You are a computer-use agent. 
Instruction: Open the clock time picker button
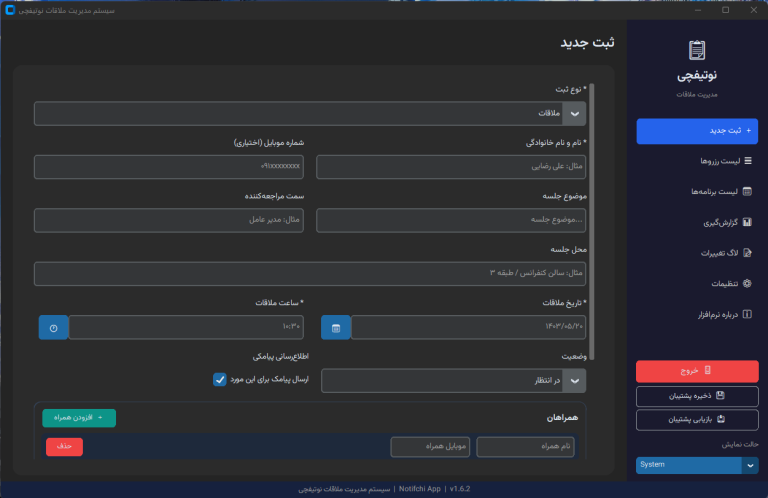pyautogui.click(x=53, y=328)
